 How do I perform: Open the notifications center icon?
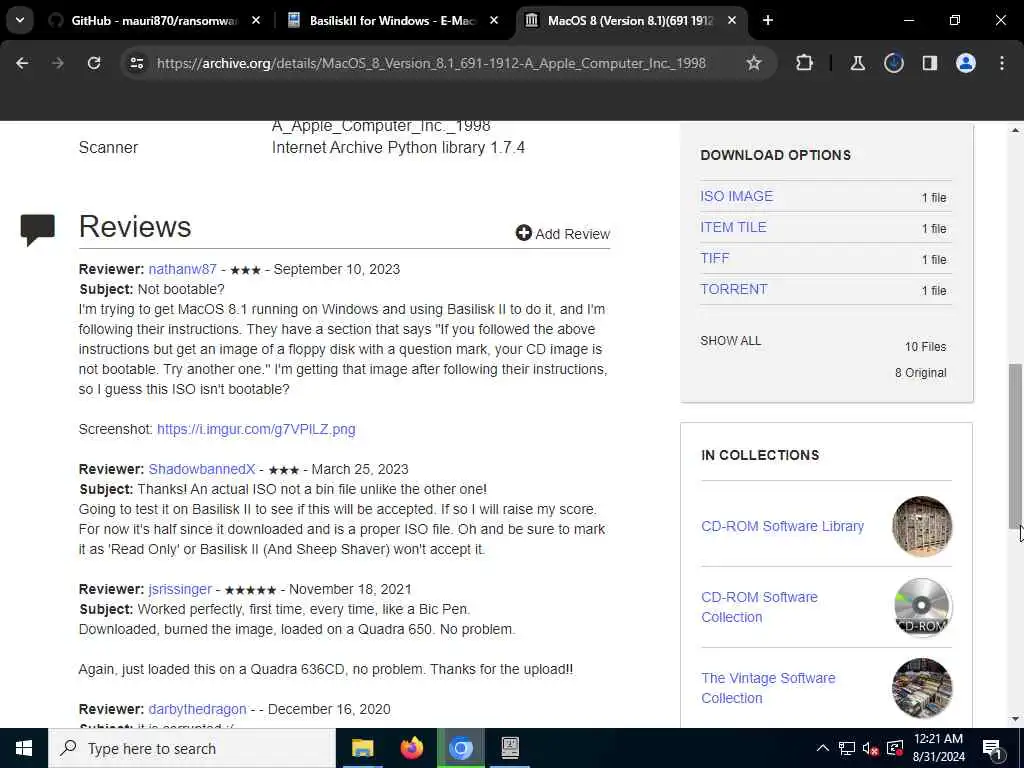(992, 748)
